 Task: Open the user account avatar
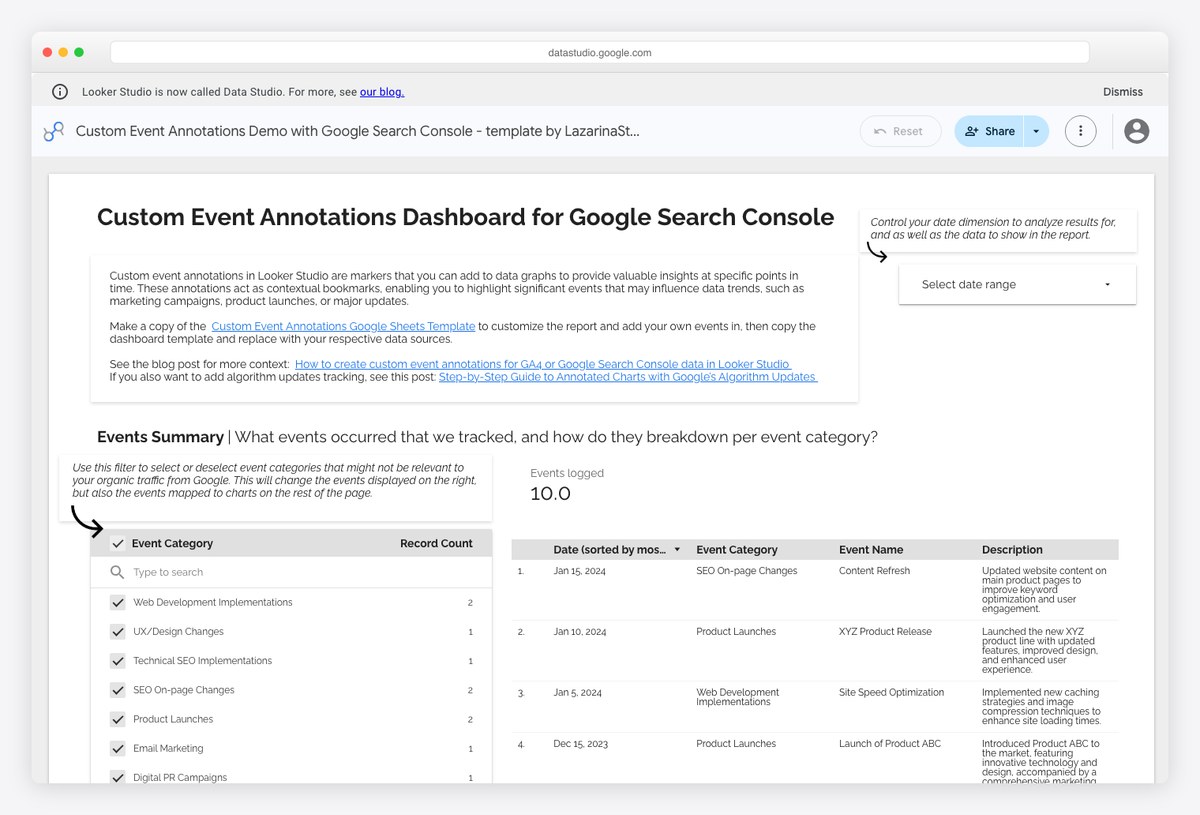(x=1136, y=131)
